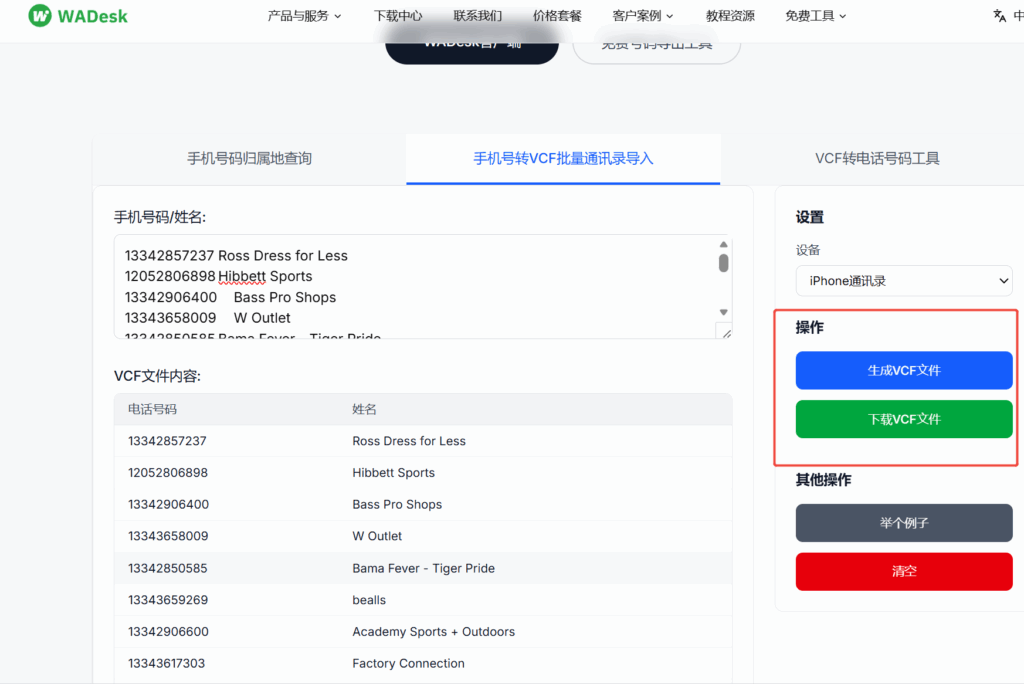Image resolution: width=1024 pixels, height=684 pixels.
Task: Open the 设备 dropdown showing iPhone通讯录
Action: coord(903,281)
